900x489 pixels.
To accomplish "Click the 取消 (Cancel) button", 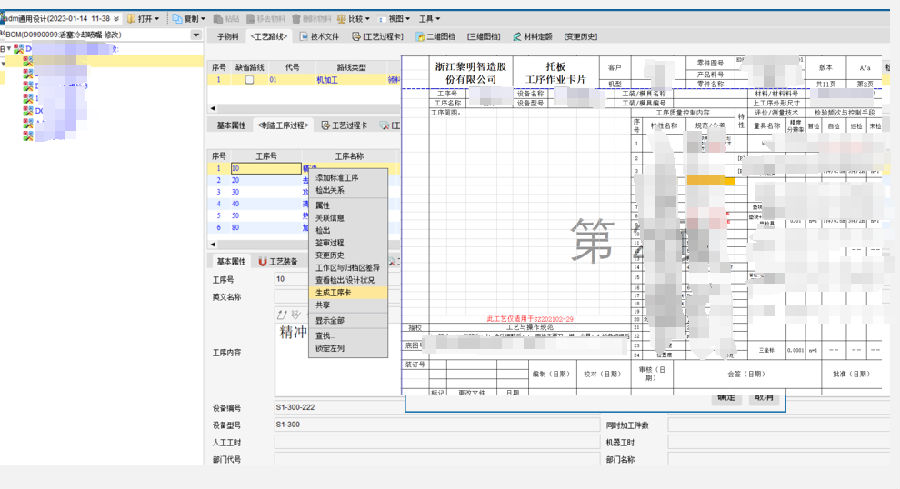I will 763,397.
